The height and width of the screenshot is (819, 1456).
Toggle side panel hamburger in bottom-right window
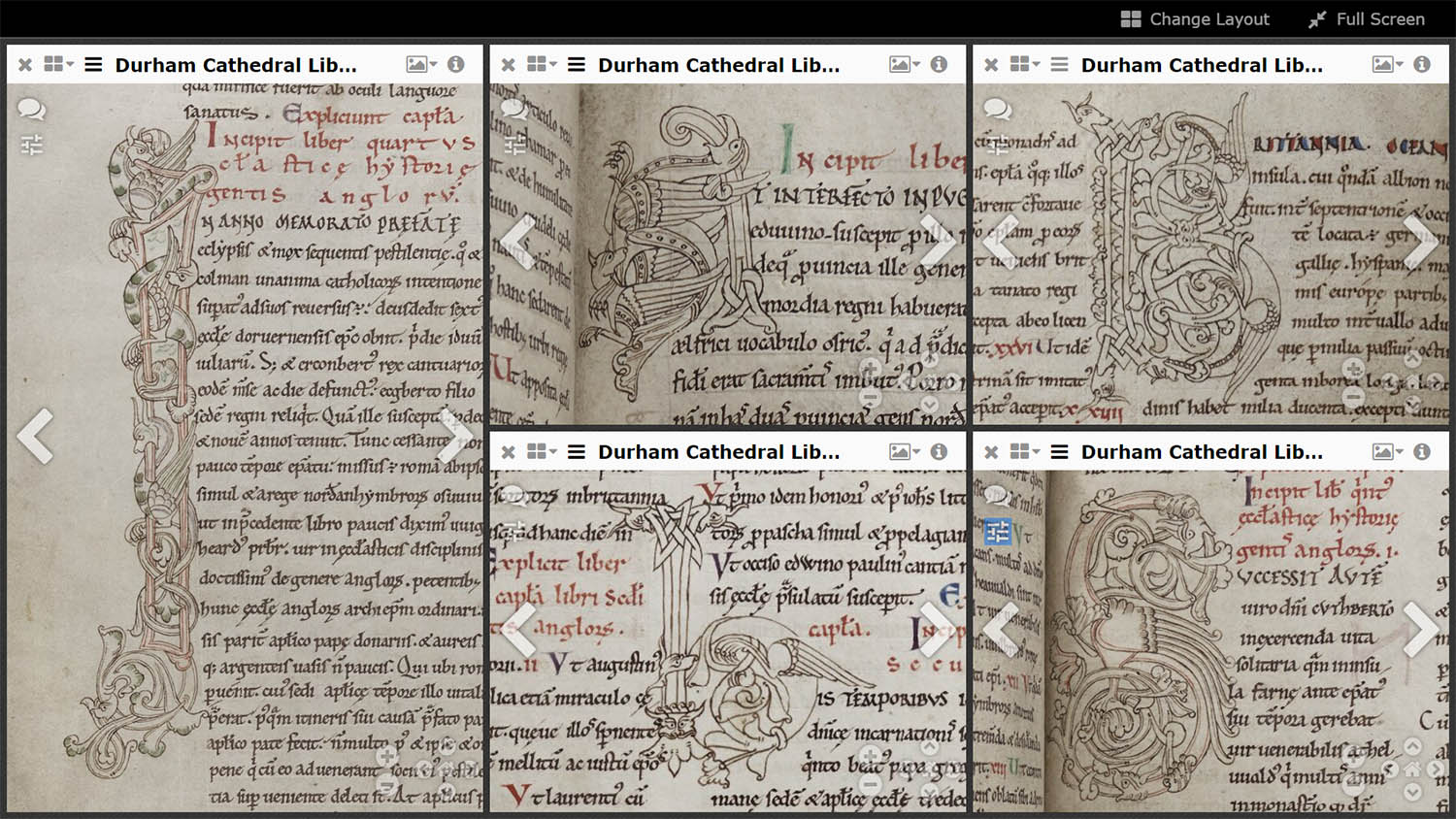[1060, 451]
